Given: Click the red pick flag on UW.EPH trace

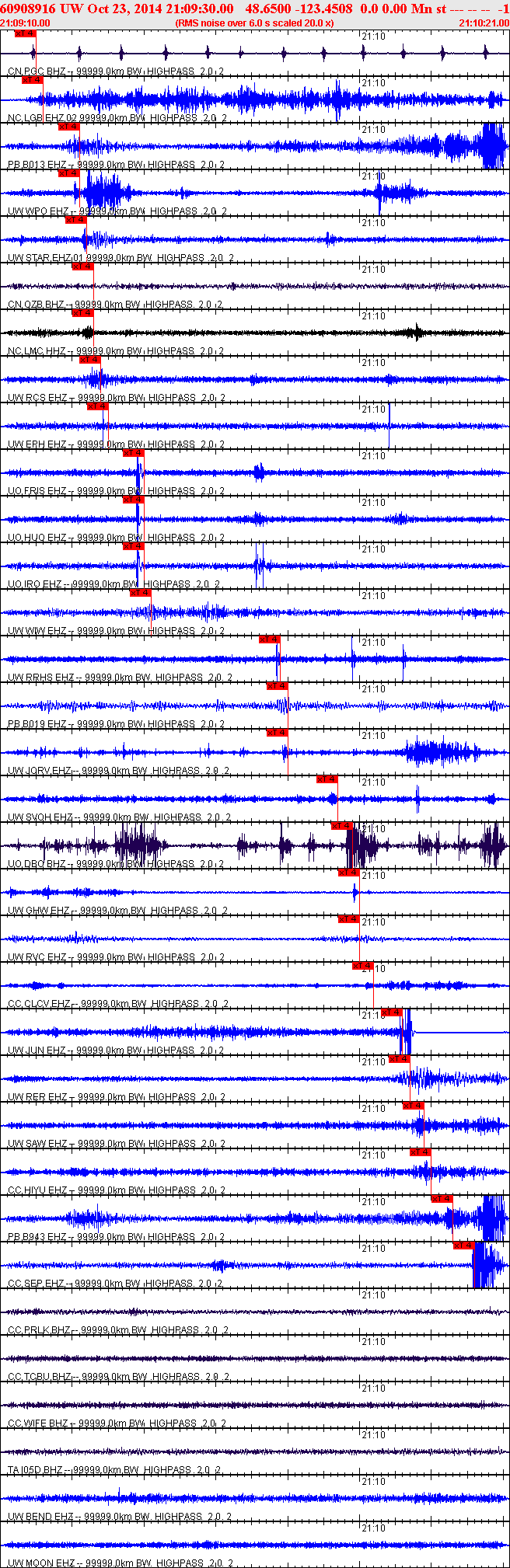Looking at the screenshot, I should [97, 406].
